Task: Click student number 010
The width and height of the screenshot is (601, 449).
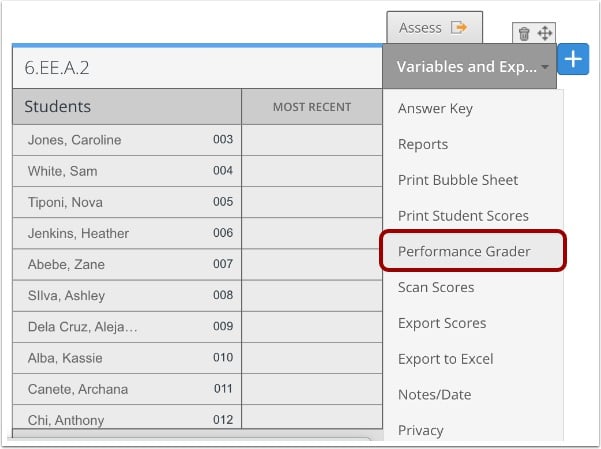Action: pos(223,357)
